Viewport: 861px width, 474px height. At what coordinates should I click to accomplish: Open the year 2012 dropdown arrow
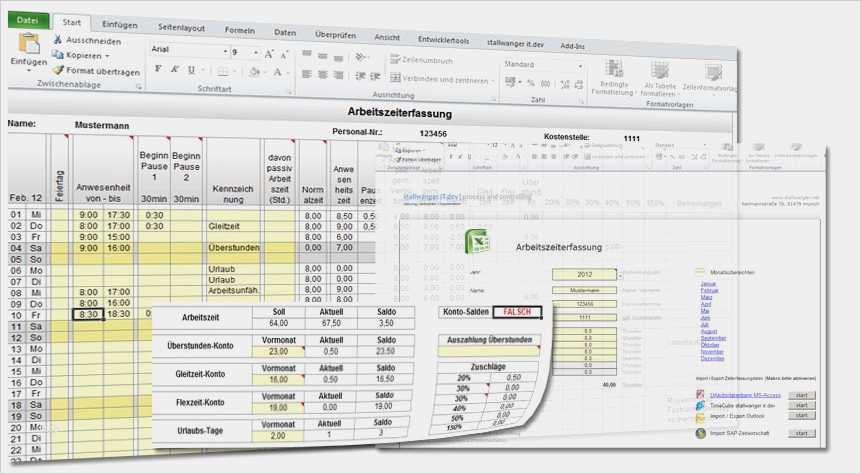(620, 275)
